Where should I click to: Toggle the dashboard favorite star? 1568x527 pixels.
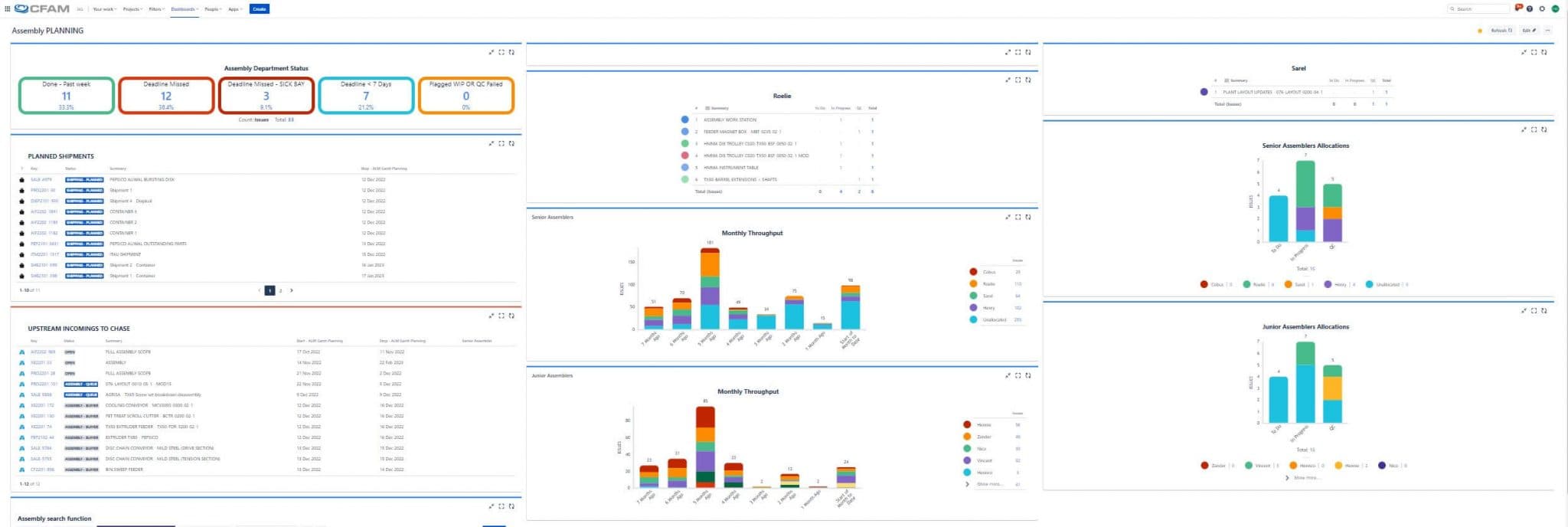pos(1480,31)
